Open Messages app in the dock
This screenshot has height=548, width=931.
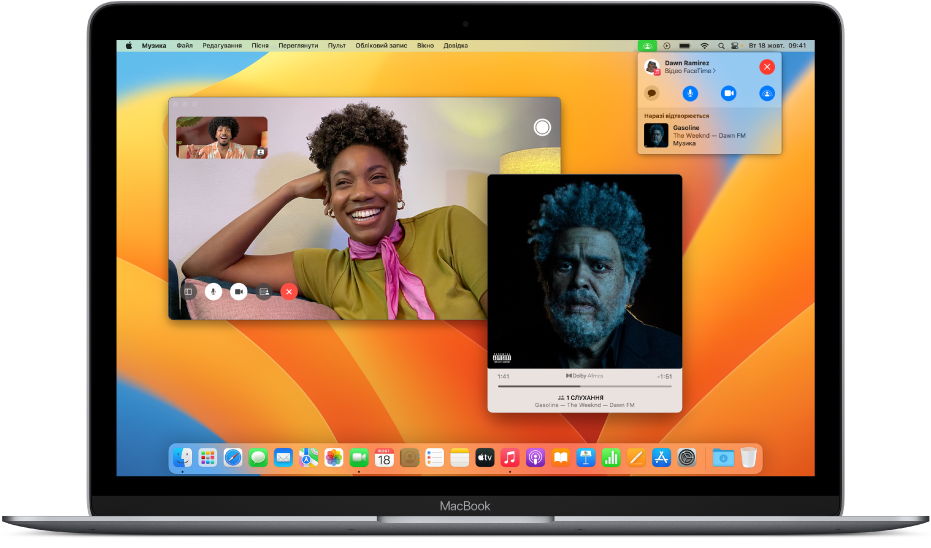click(x=258, y=458)
